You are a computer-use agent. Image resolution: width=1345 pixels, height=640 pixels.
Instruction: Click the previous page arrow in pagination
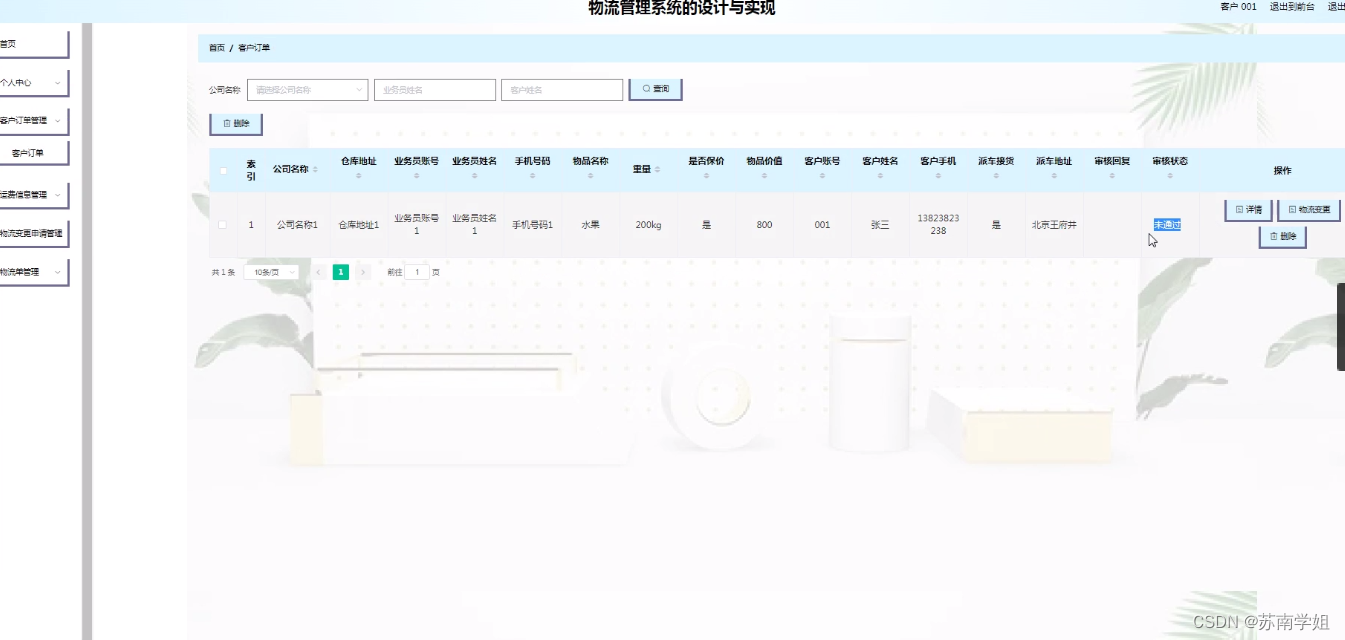318,271
